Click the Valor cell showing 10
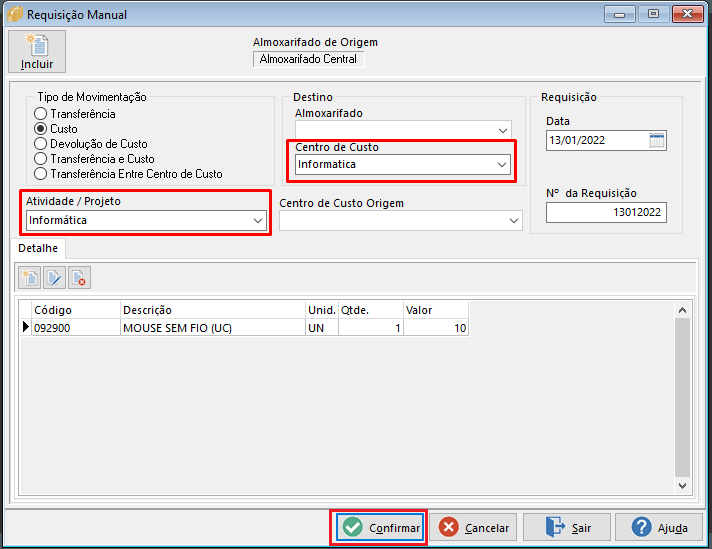The height and width of the screenshot is (549, 712). tap(436, 328)
